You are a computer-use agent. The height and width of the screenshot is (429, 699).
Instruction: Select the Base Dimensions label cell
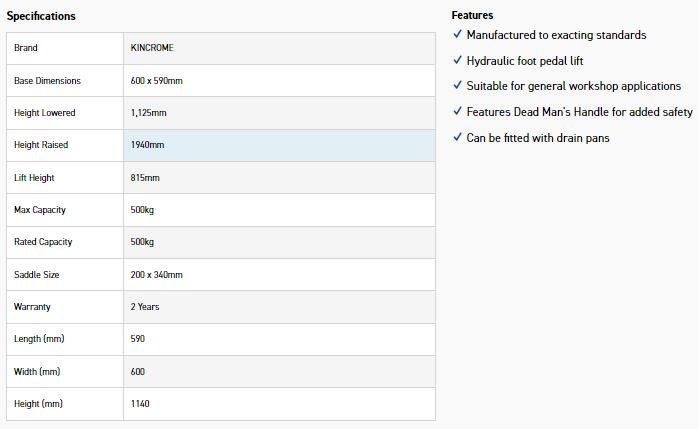48,80
